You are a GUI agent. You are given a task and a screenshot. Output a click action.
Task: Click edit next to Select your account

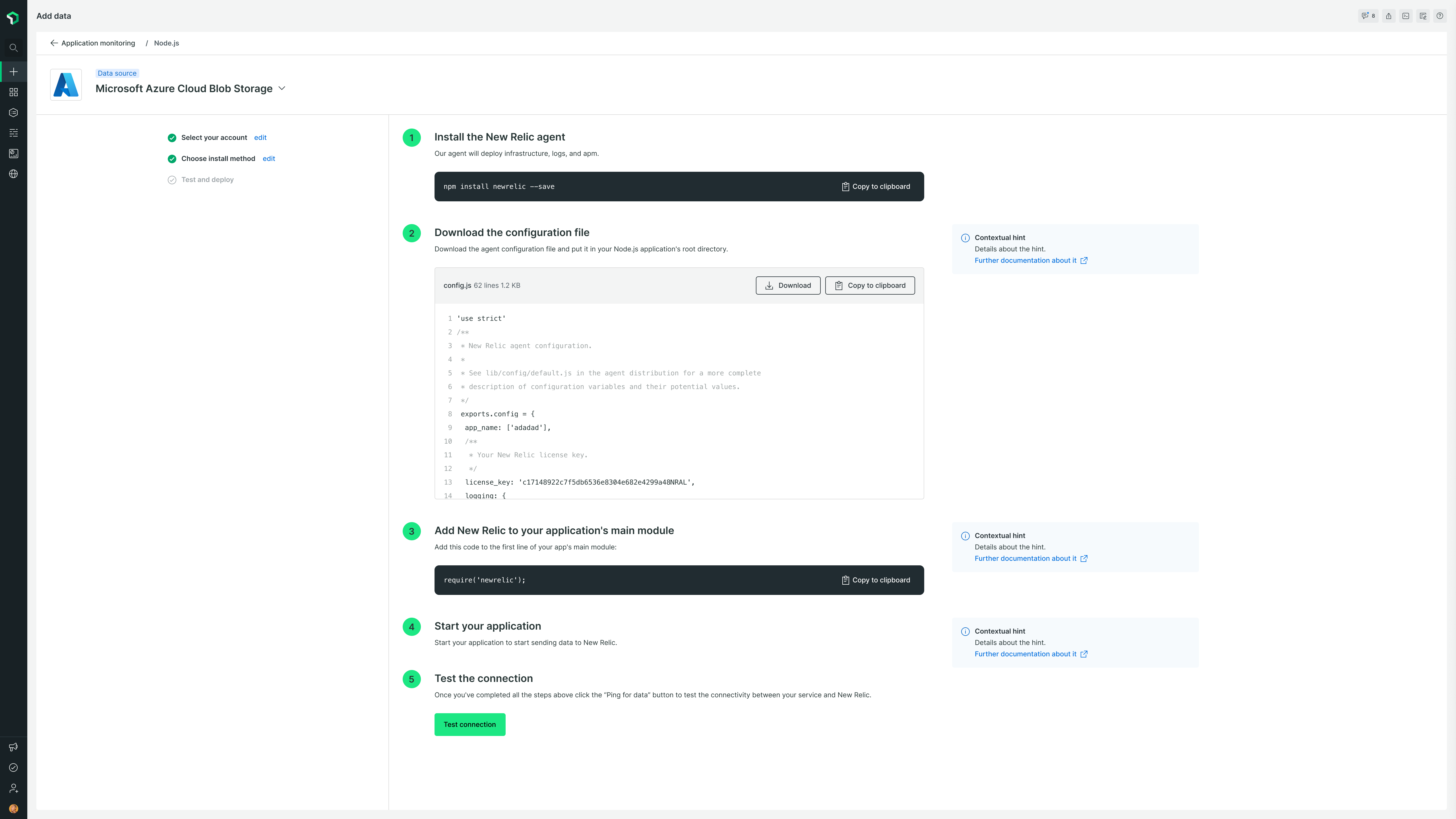(x=260, y=137)
